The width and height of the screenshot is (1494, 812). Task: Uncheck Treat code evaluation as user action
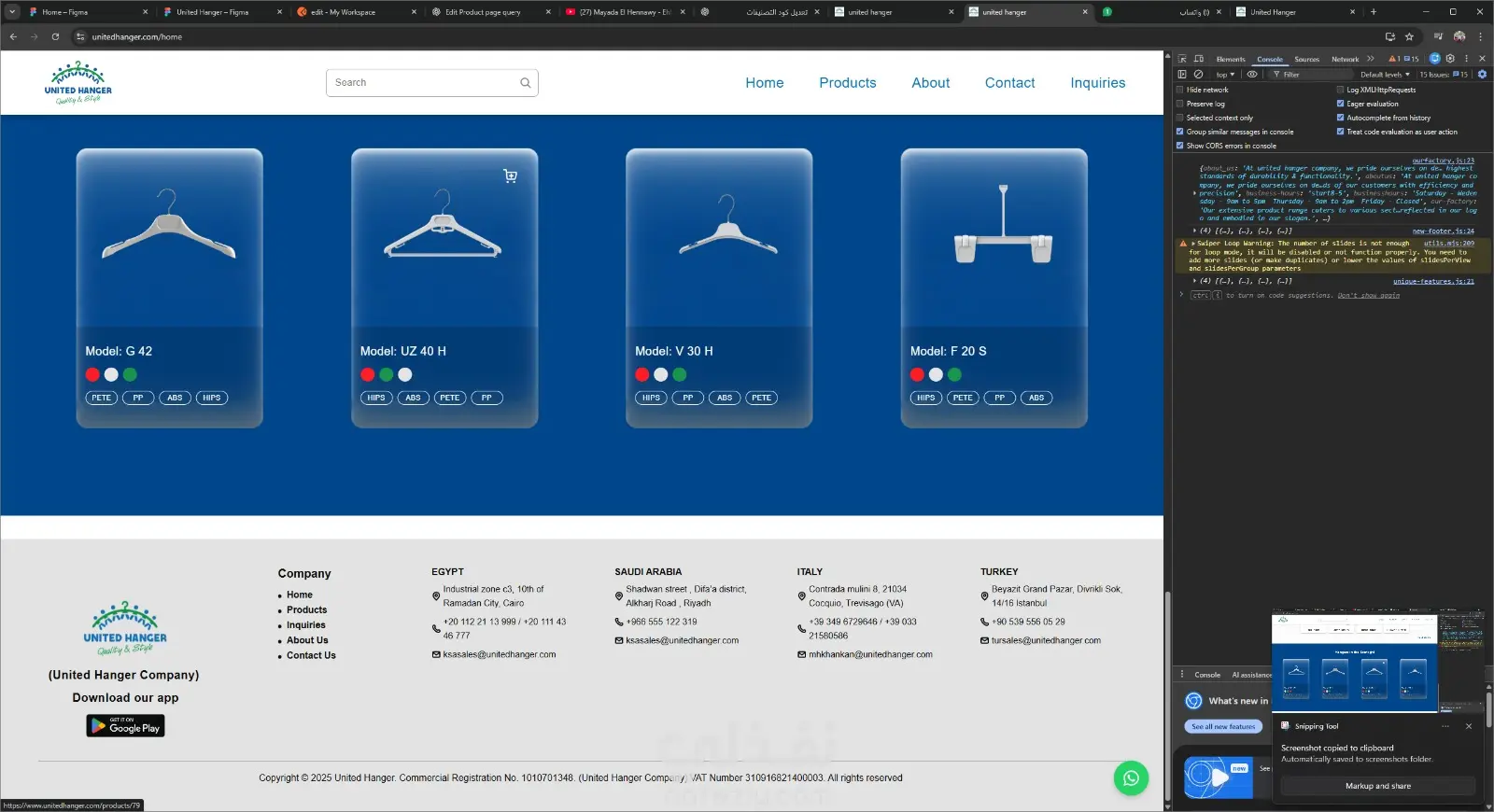[1340, 132]
